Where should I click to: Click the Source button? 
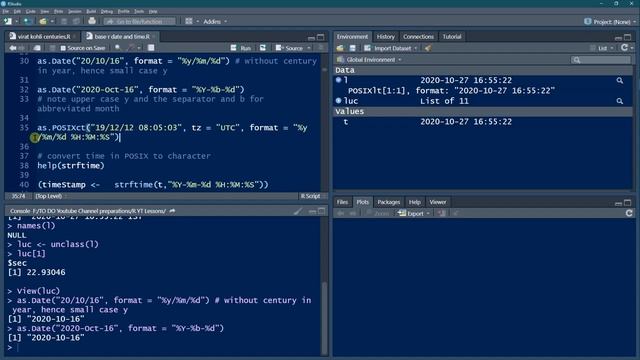coord(289,48)
